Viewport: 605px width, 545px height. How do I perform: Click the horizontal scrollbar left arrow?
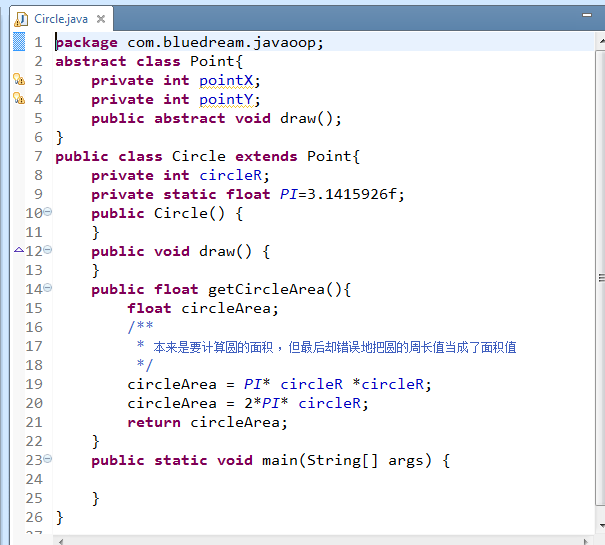[61, 541]
